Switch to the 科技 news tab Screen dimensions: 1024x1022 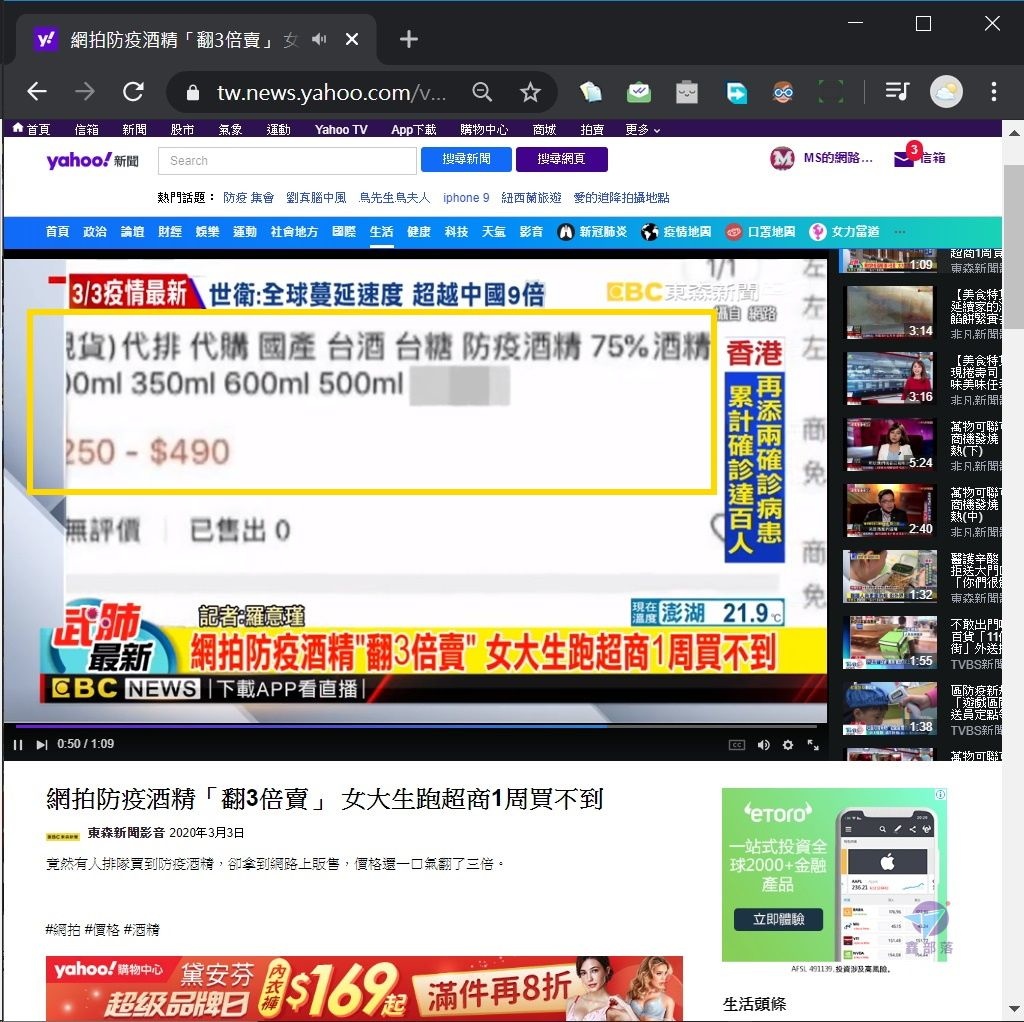click(x=456, y=232)
